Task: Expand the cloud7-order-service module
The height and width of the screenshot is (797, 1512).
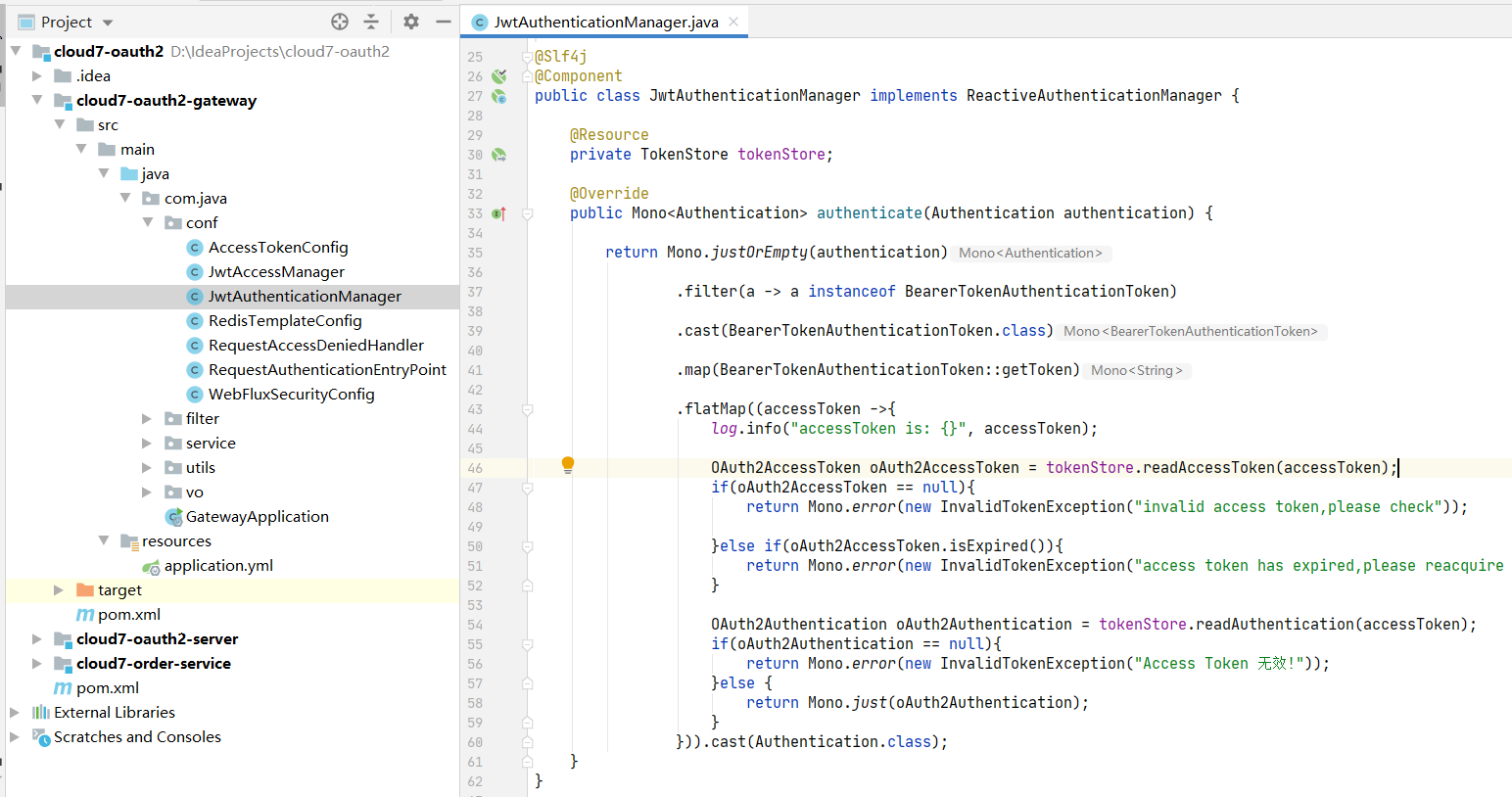Action: coord(37,663)
